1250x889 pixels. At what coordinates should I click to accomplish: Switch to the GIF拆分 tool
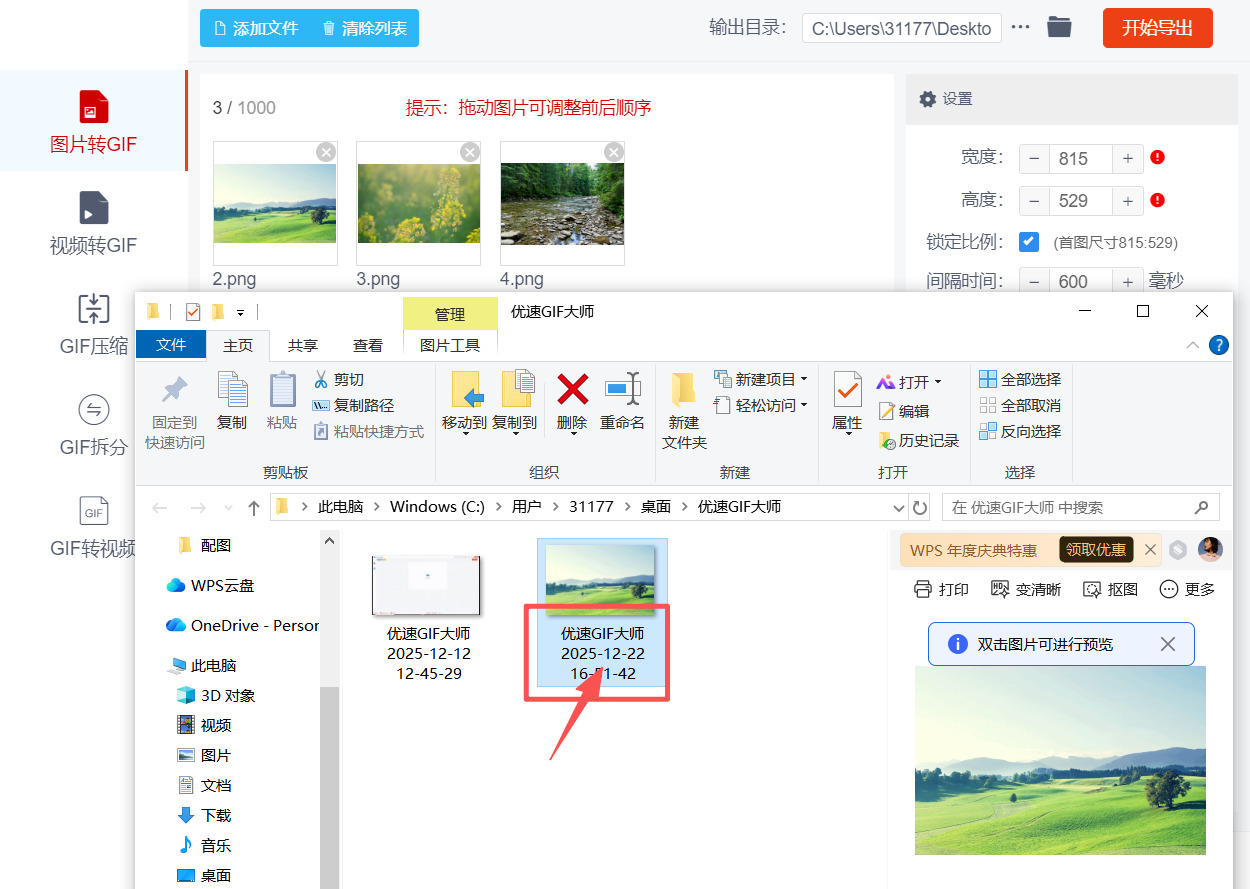pyautogui.click(x=93, y=426)
